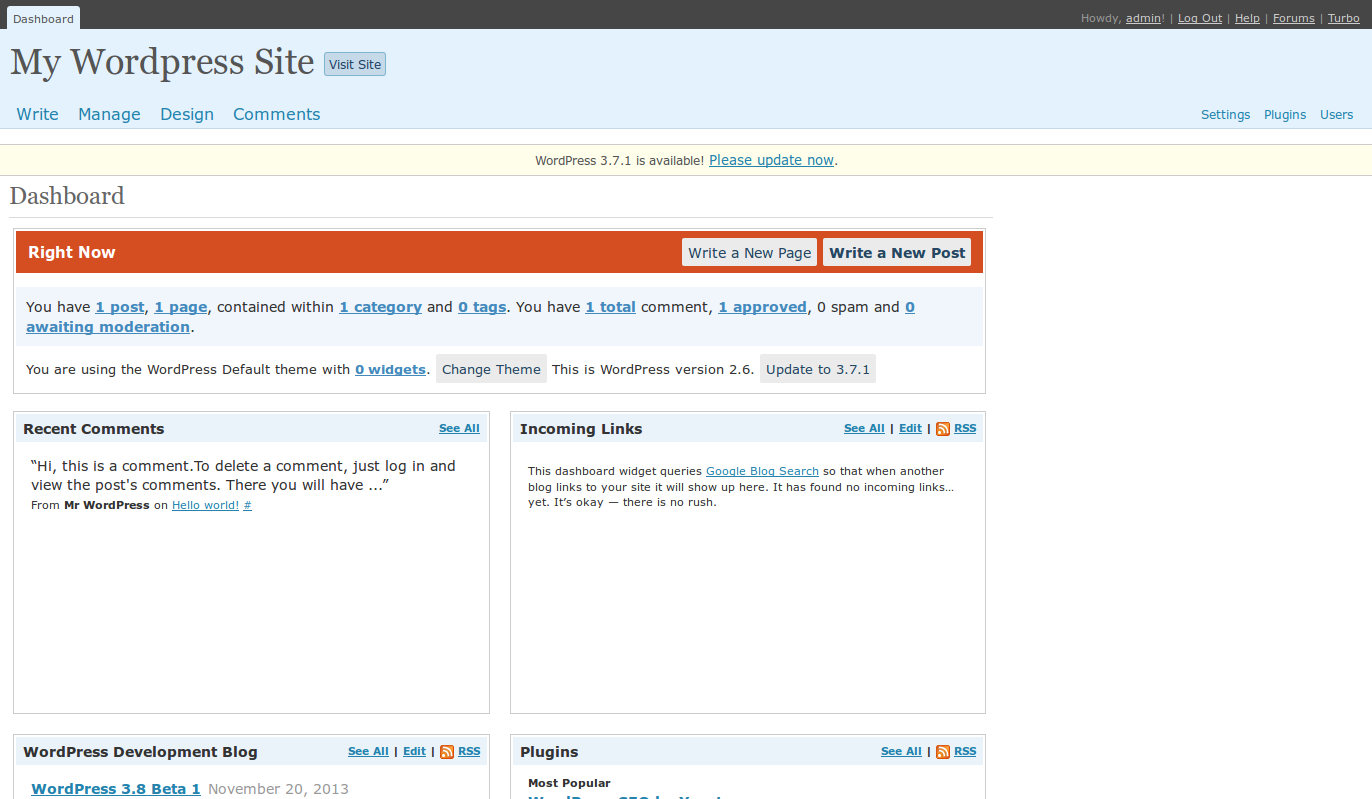Image resolution: width=1372 pixels, height=799 pixels.
Task: Open the 1 approved link
Action: pyautogui.click(x=762, y=307)
